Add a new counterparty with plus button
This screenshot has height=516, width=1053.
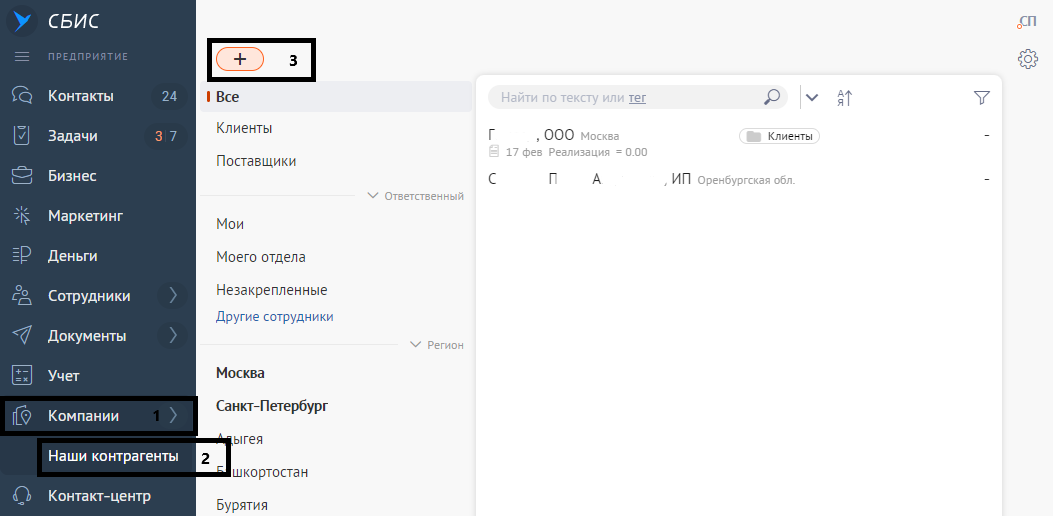pyautogui.click(x=240, y=59)
